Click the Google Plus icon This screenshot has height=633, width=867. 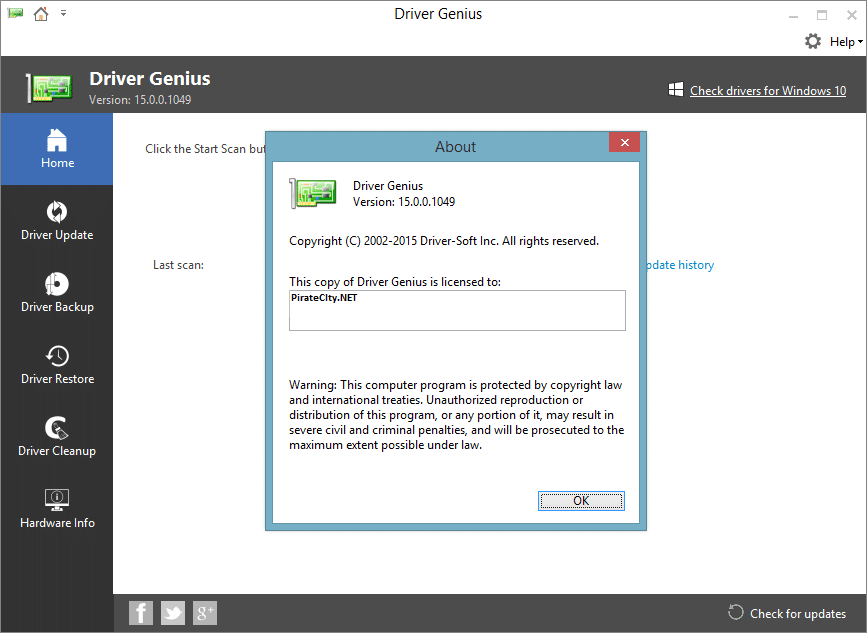205,613
